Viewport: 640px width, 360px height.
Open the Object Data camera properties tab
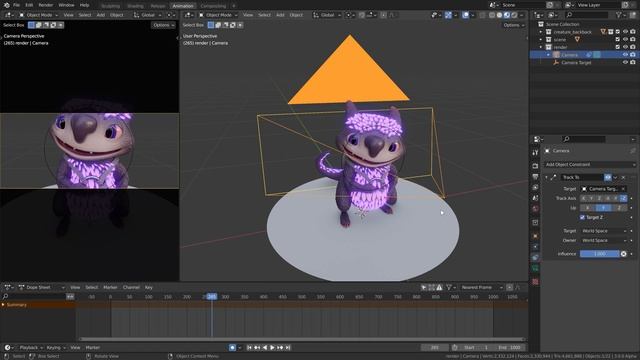tap(535, 268)
